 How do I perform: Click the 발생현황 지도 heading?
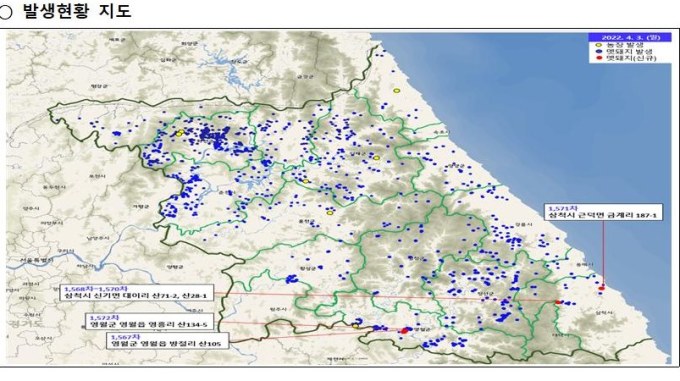(x=77, y=10)
